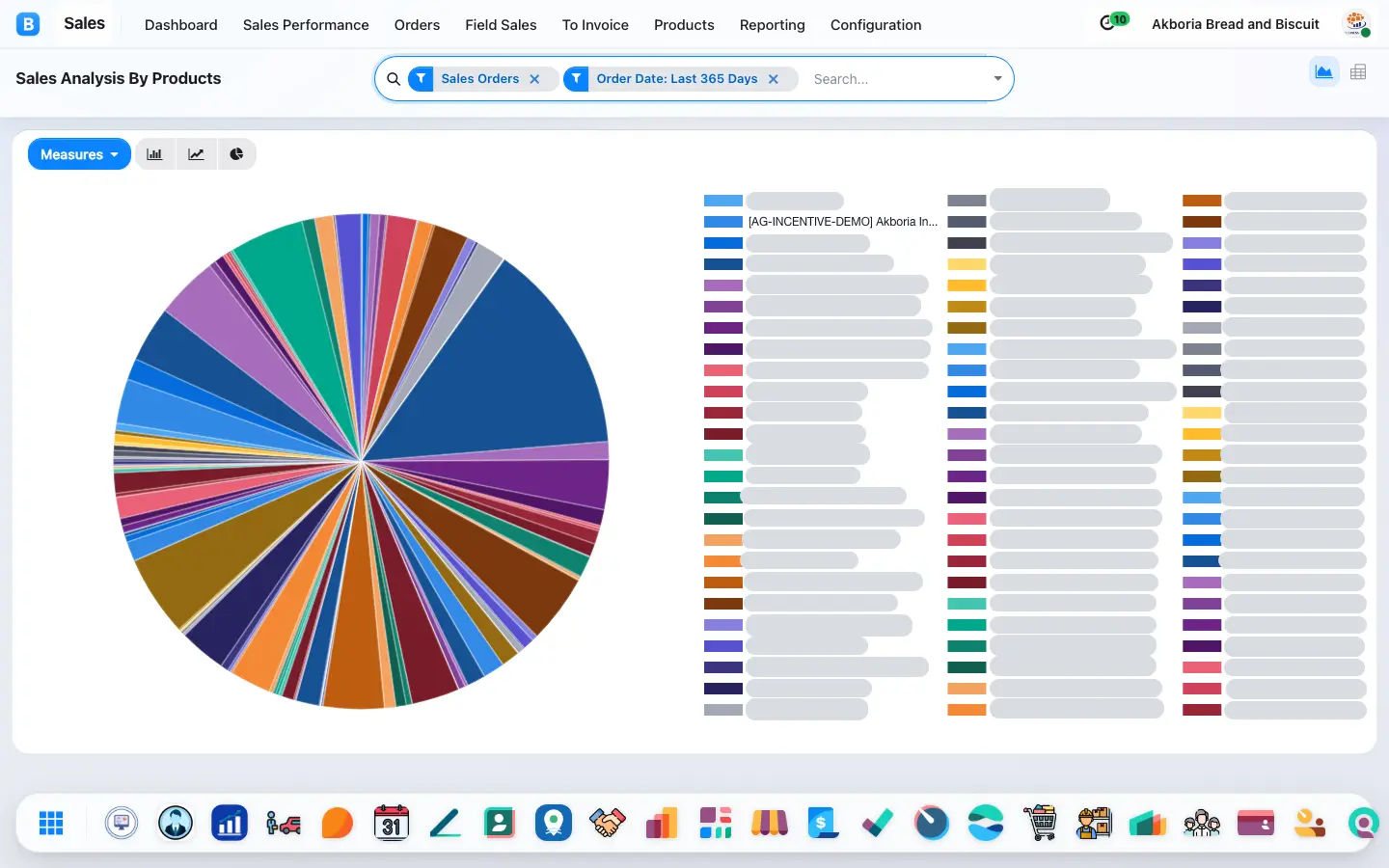The image size is (1389, 868).
Task: Switch to bar chart view
Action: tap(154, 154)
